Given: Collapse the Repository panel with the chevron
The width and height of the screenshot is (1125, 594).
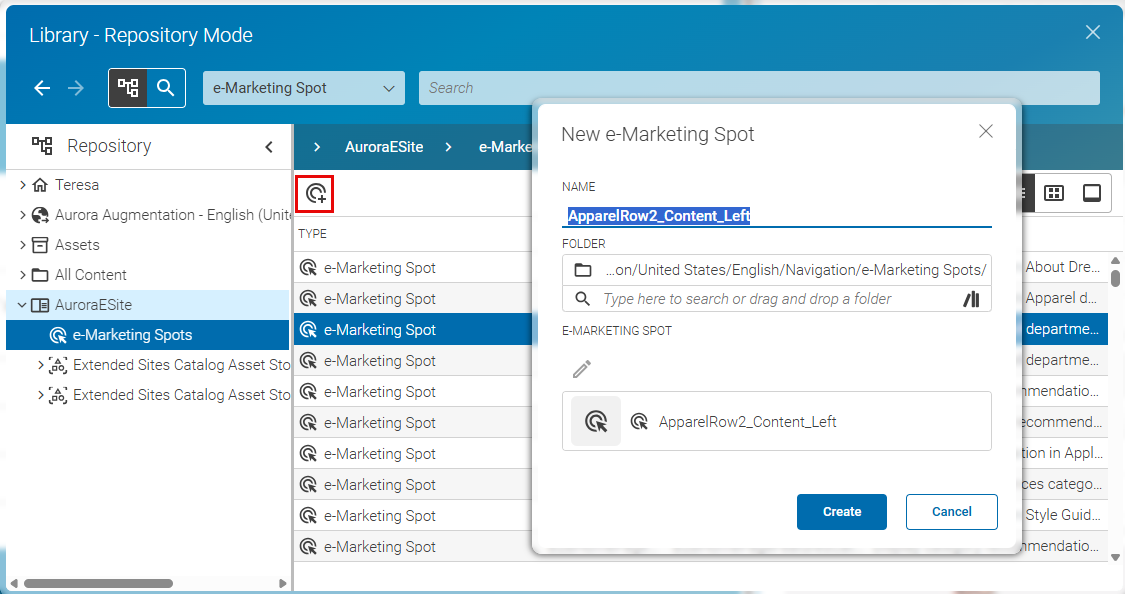Looking at the screenshot, I should pyautogui.click(x=268, y=146).
